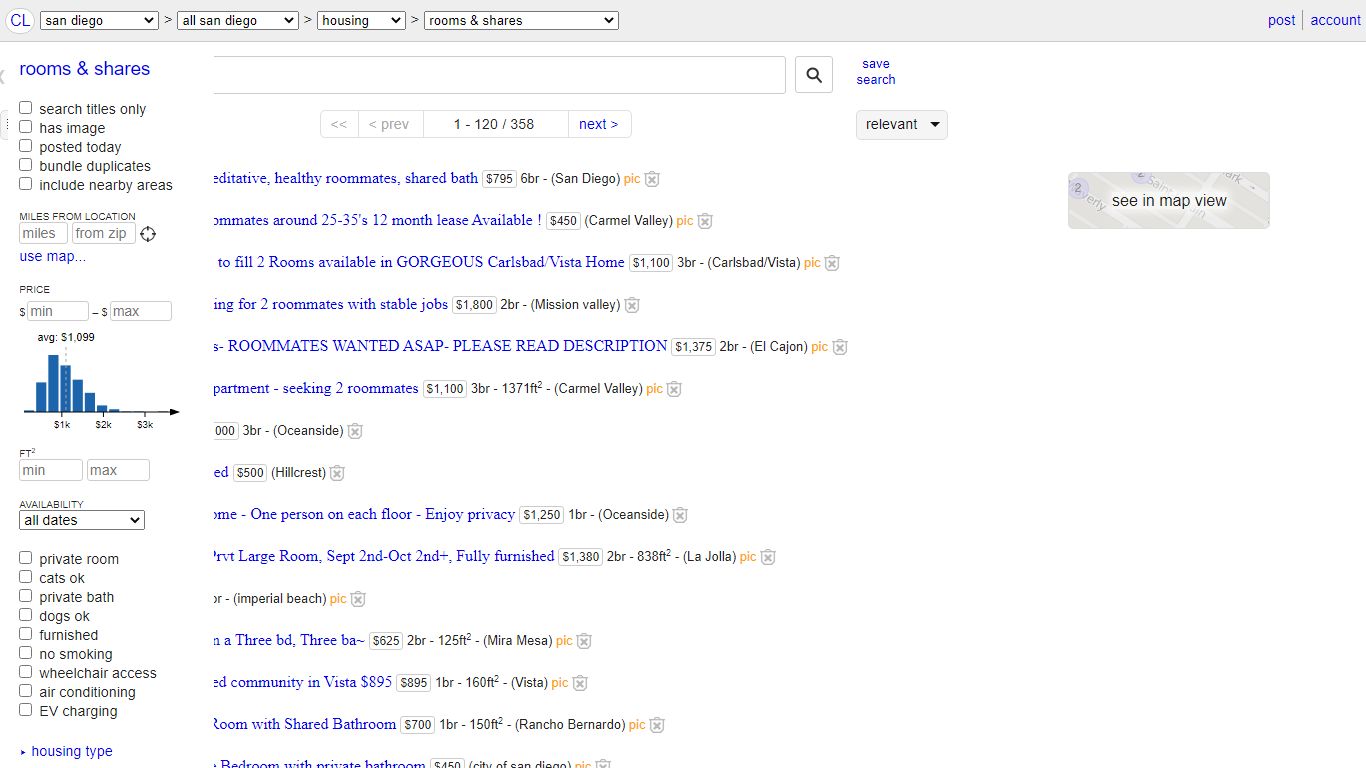Open Room with Shared Bathroom listing

305,724
